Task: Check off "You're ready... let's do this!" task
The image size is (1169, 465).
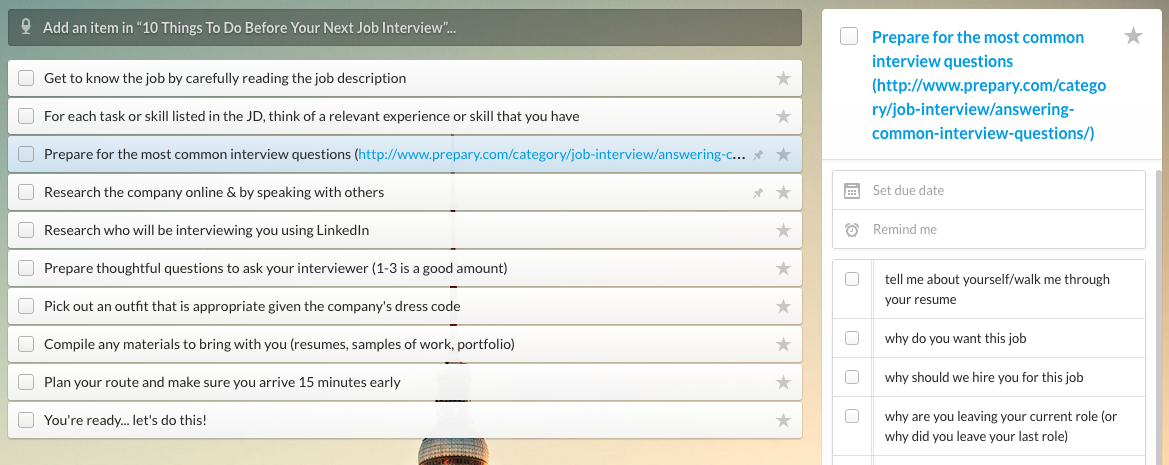Action: tap(26, 420)
